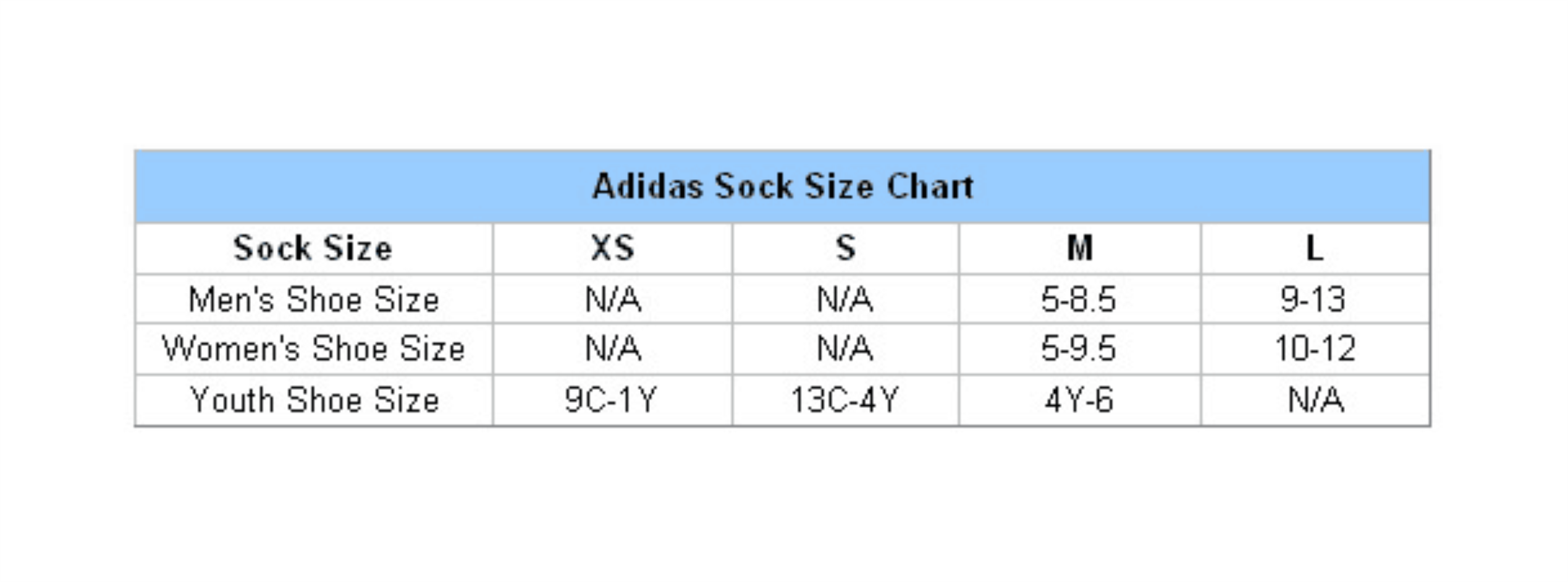
Task: Select the Men's Shoe Size row label
Action: tap(313, 300)
